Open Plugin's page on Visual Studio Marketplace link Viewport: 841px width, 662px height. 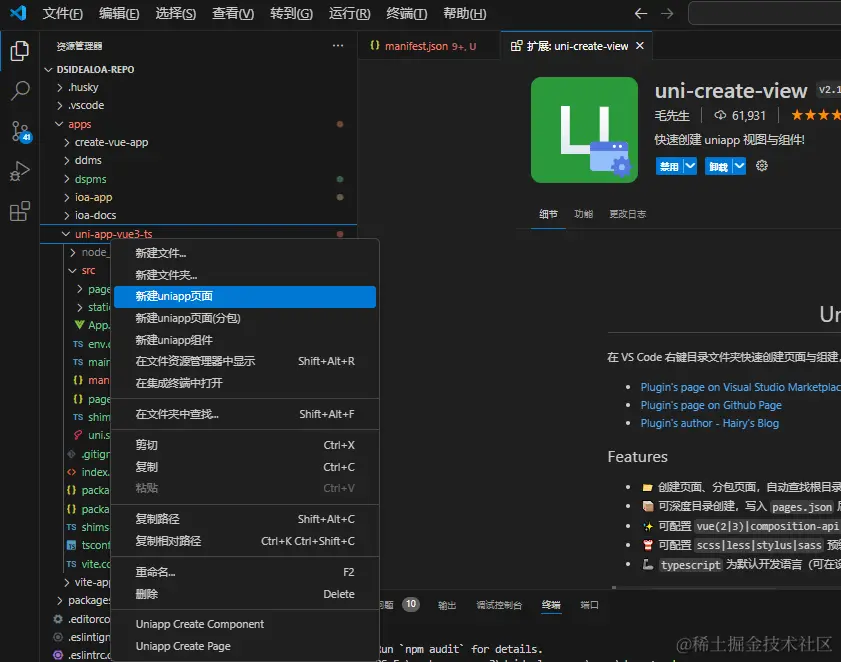click(x=740, y=387)
